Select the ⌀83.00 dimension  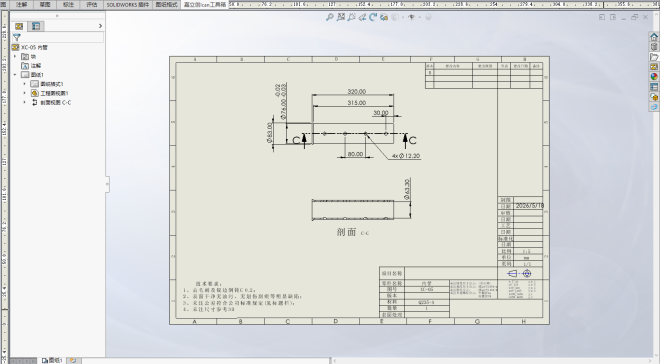coord(269,133)
